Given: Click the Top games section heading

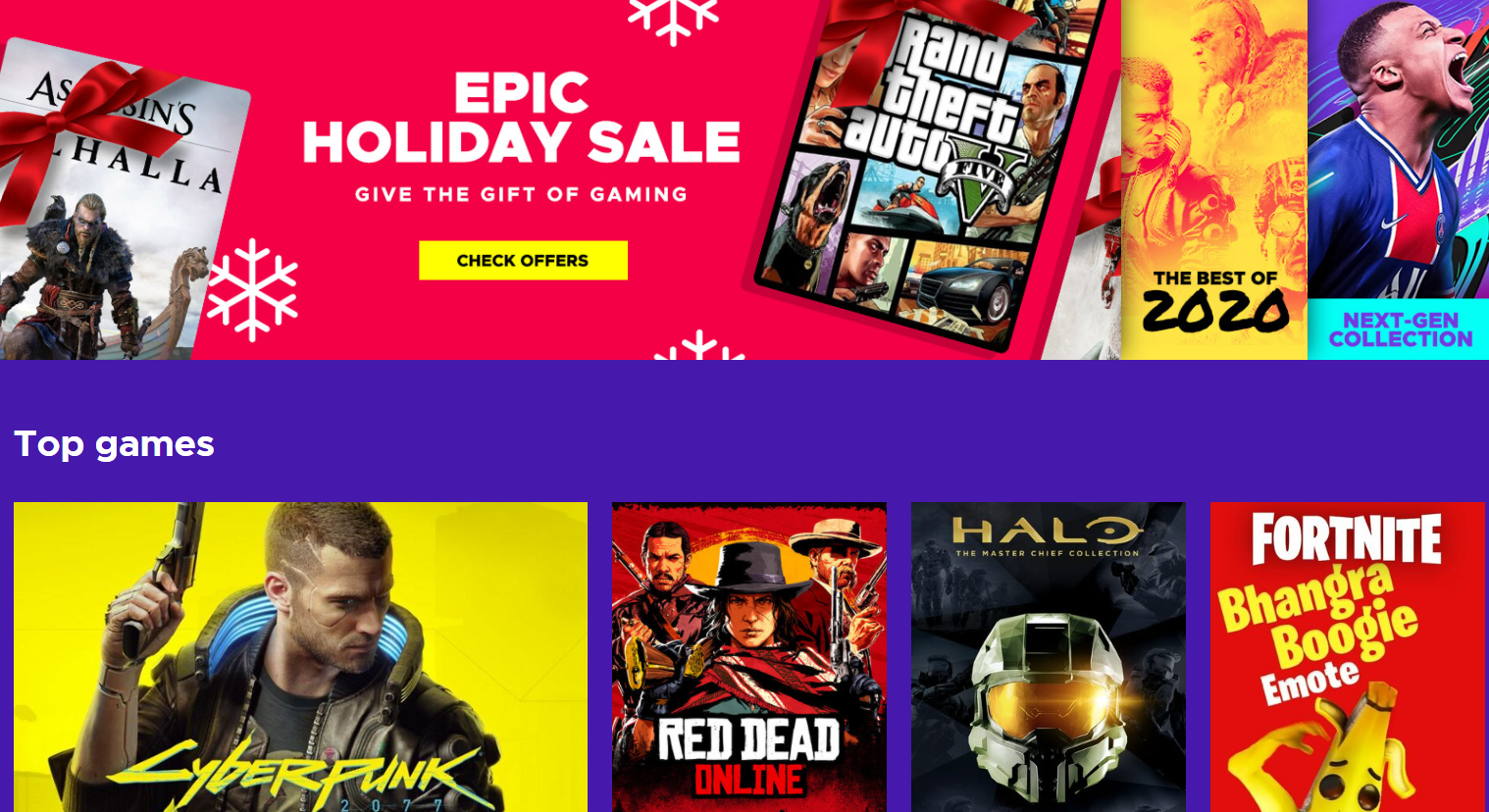Looking at the screenshot, I should click(114, 444).
